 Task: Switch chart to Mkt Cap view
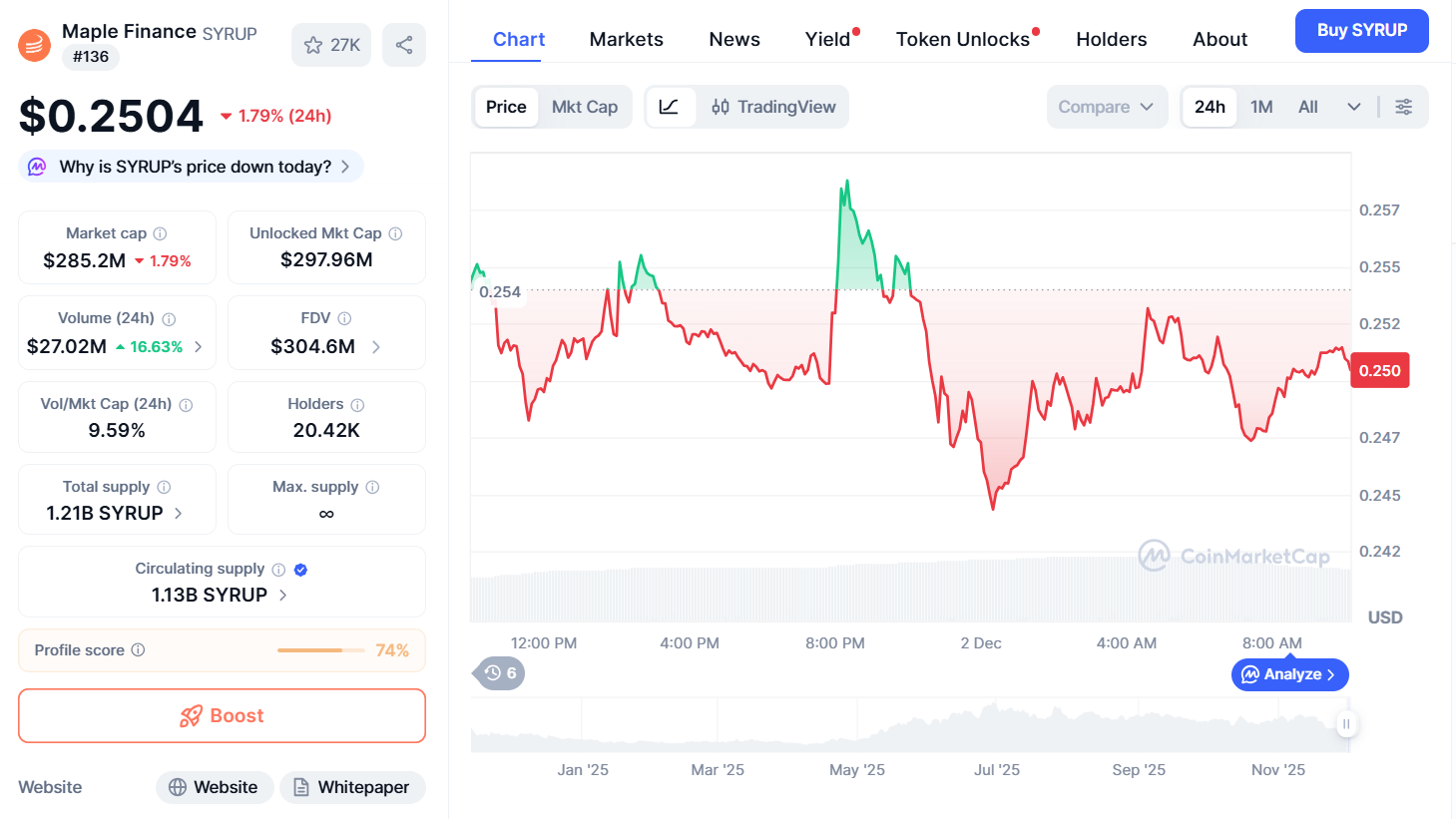585,107
